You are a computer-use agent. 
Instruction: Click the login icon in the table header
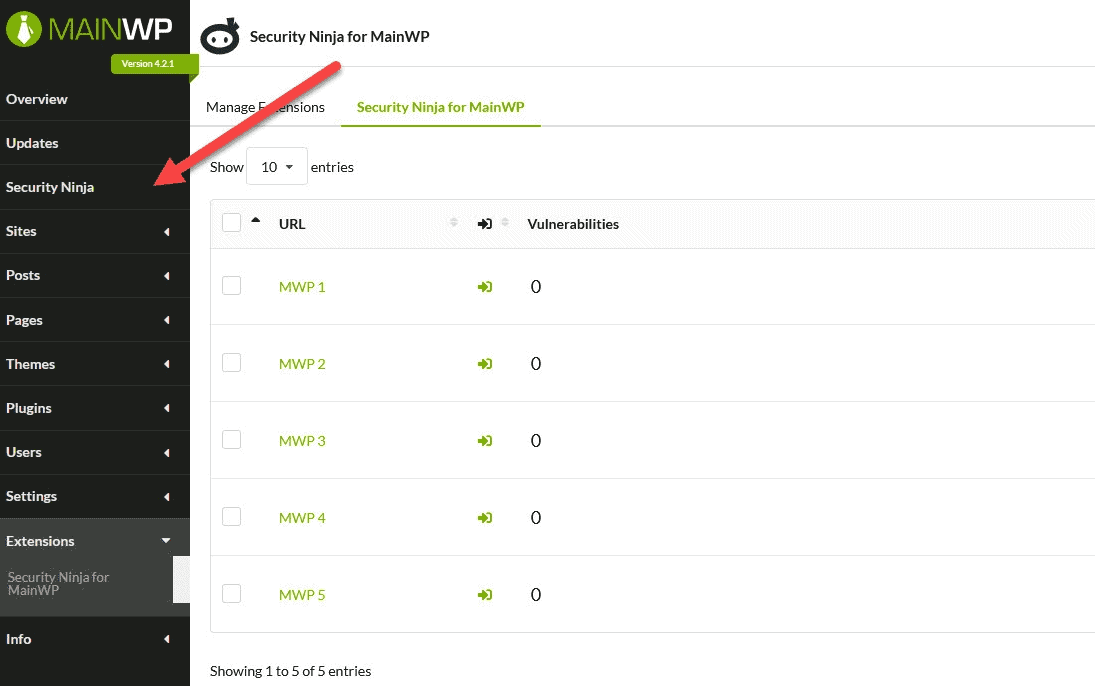pyautogui.click(x=485, y=223)
